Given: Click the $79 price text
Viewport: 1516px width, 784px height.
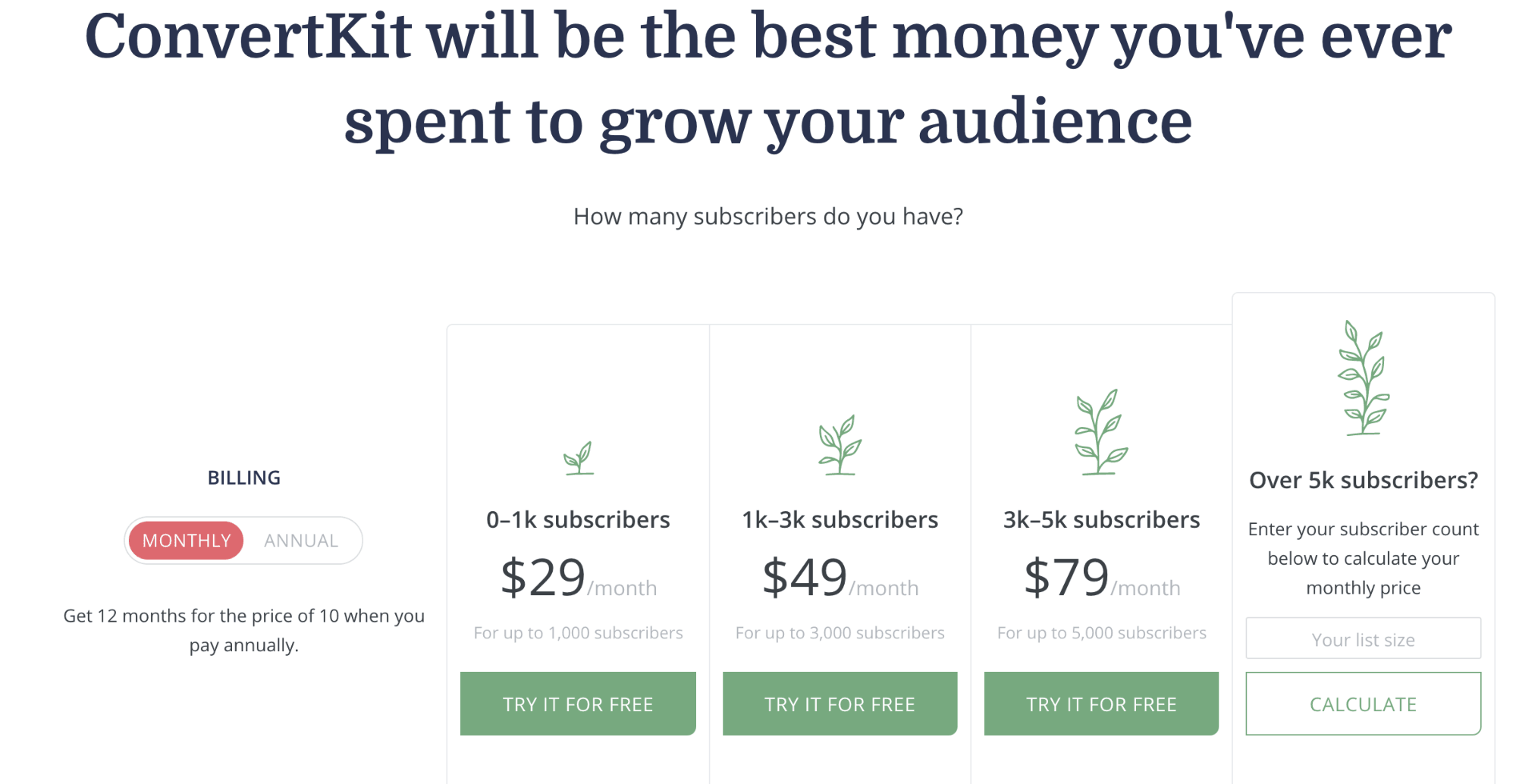Looking at the screenshot, I should click(x=1066, y=578).
